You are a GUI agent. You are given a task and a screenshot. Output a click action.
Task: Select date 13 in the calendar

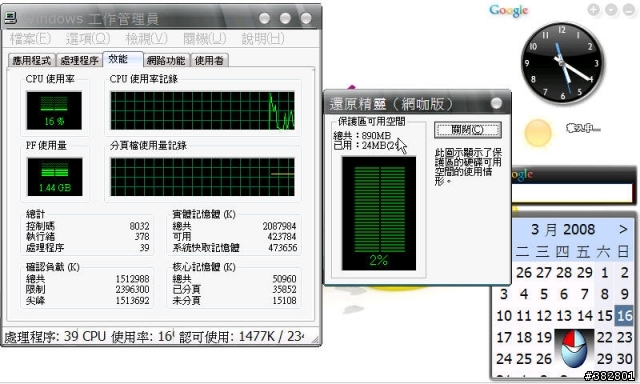click(x=564, y=315)
